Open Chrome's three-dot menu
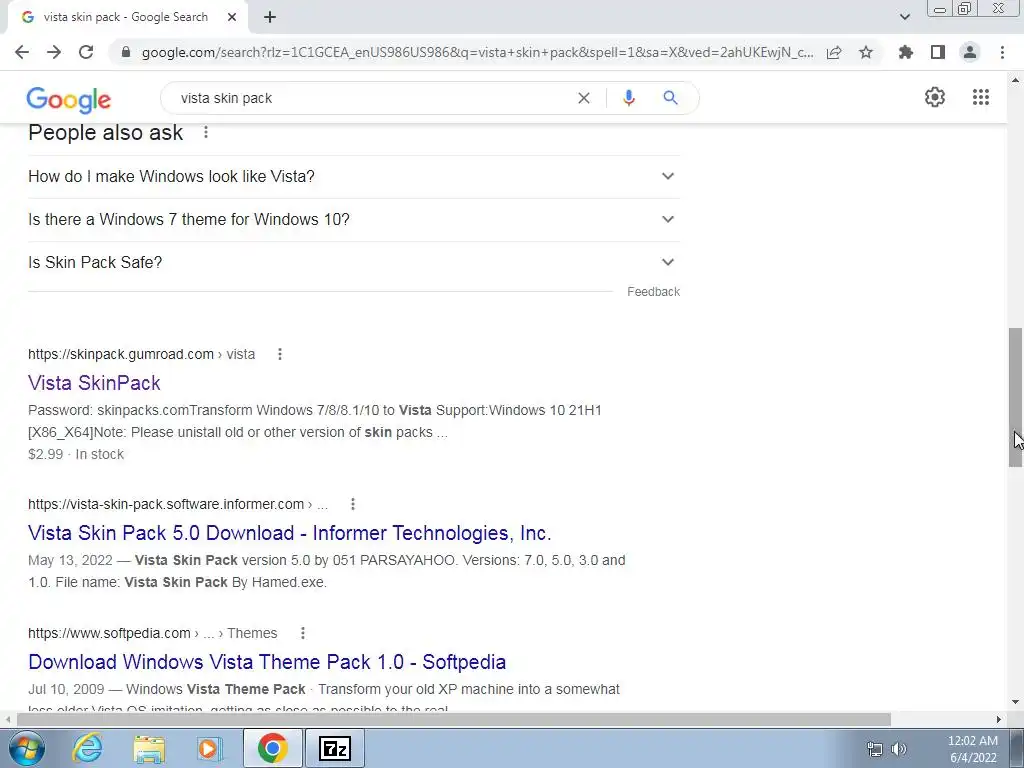Screen dimensions: 1024x768 pyautogui.click(x=1002, y=52)
